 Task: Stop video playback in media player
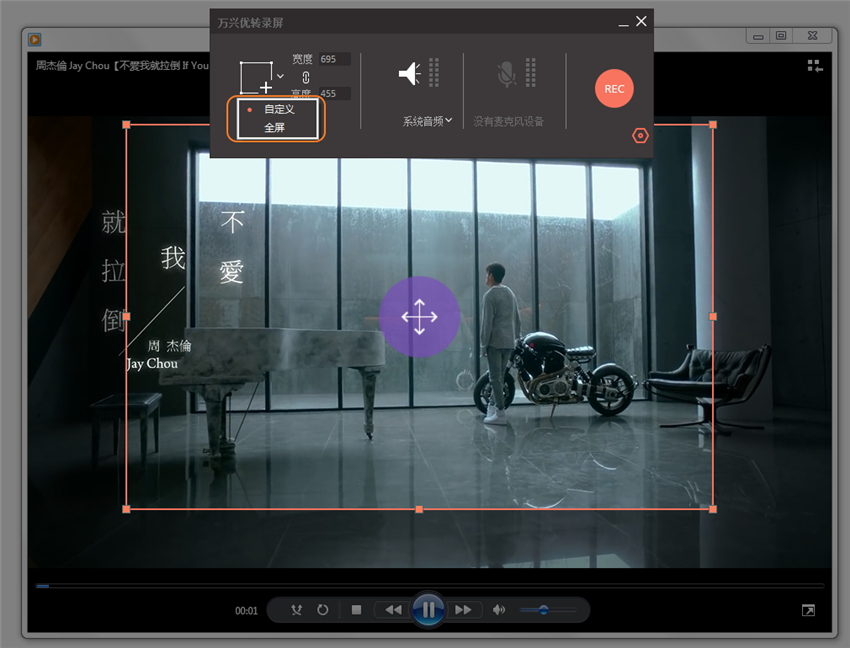(x=356, y=610)
